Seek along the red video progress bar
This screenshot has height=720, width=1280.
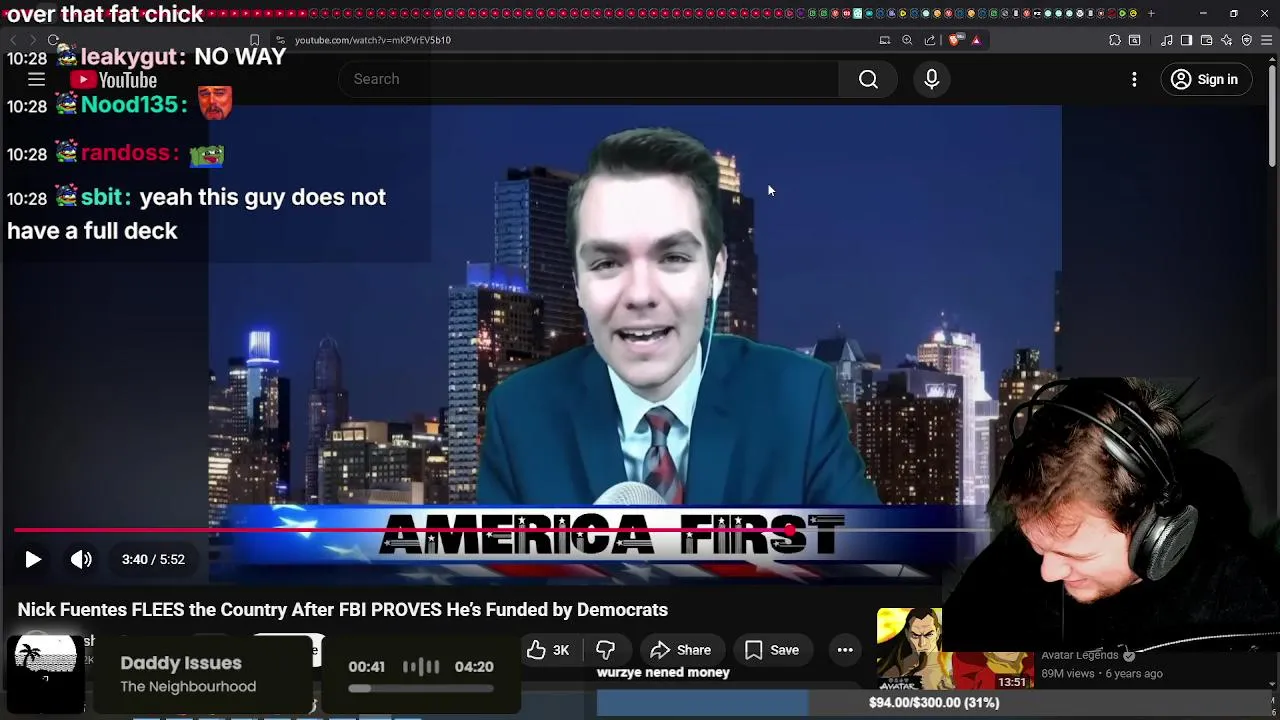click(x=500, y=531)
